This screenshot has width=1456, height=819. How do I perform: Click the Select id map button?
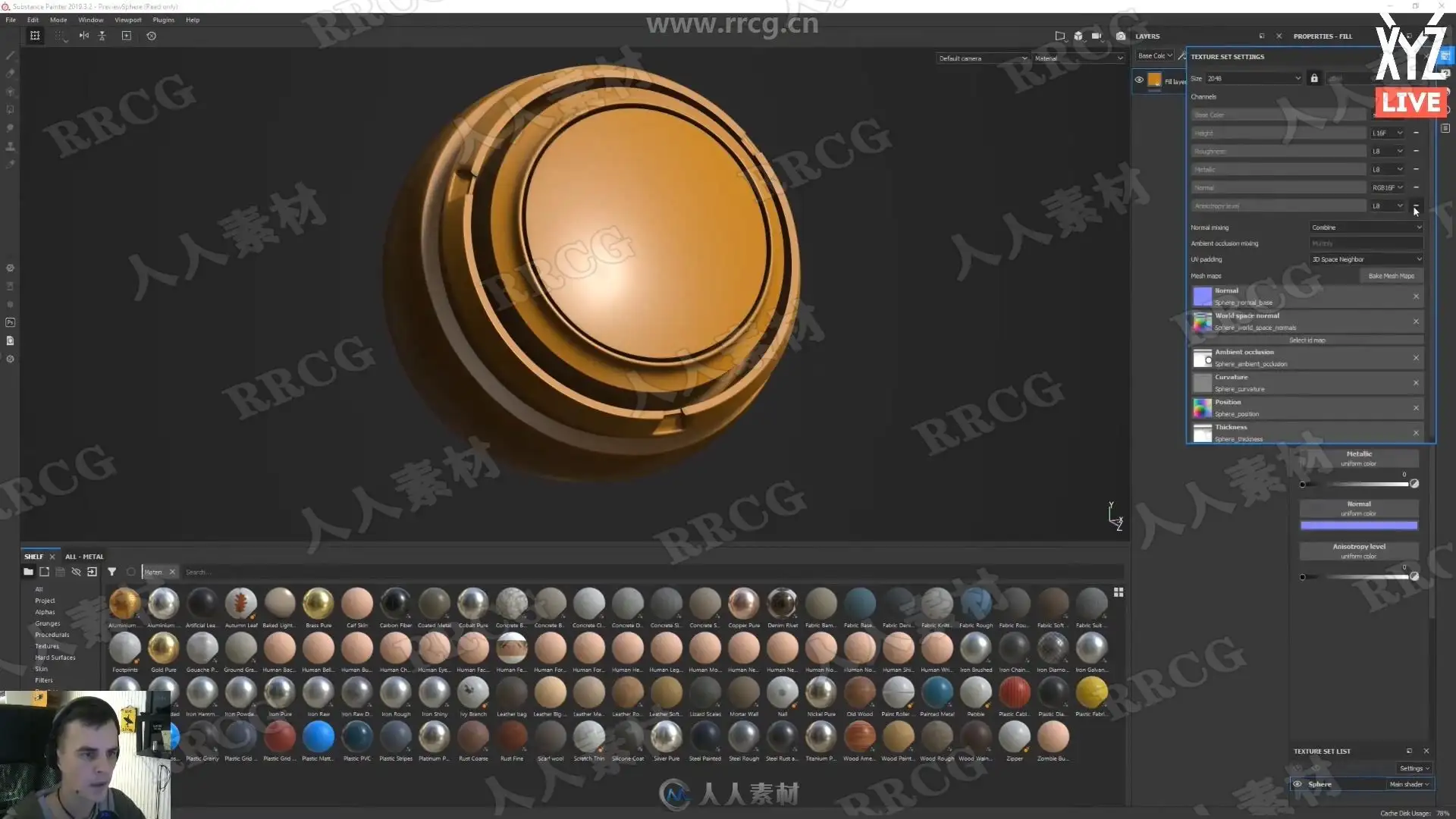coord(1307,340)
